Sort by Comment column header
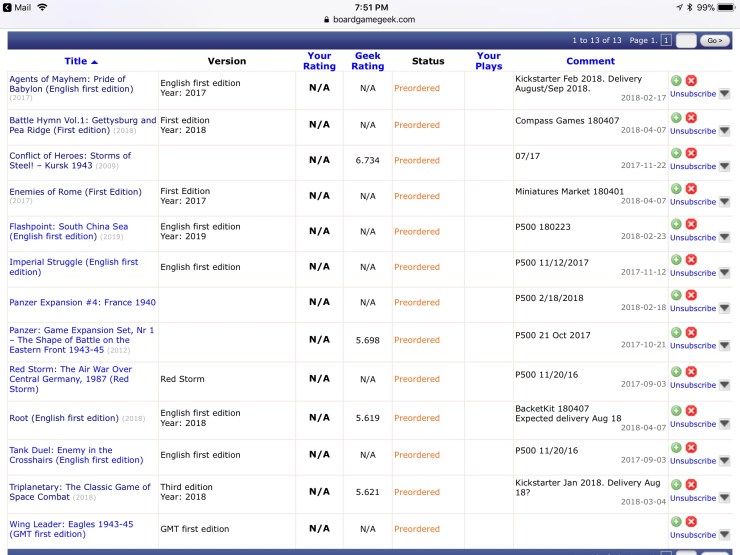This screenshot has width=740, height=555. tap(590, 61)
